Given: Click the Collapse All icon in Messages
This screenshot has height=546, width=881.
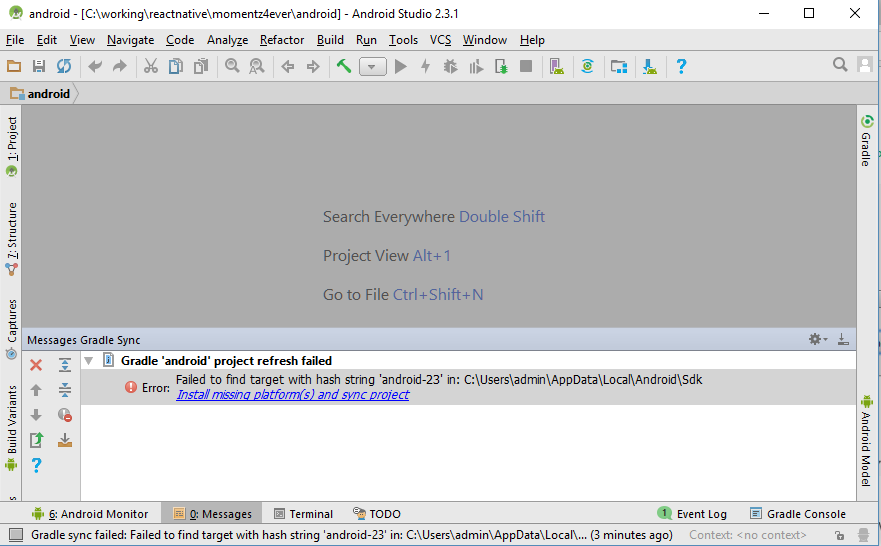Looking at the screenshot, I should pyautogui.click(x=65, y=390).
